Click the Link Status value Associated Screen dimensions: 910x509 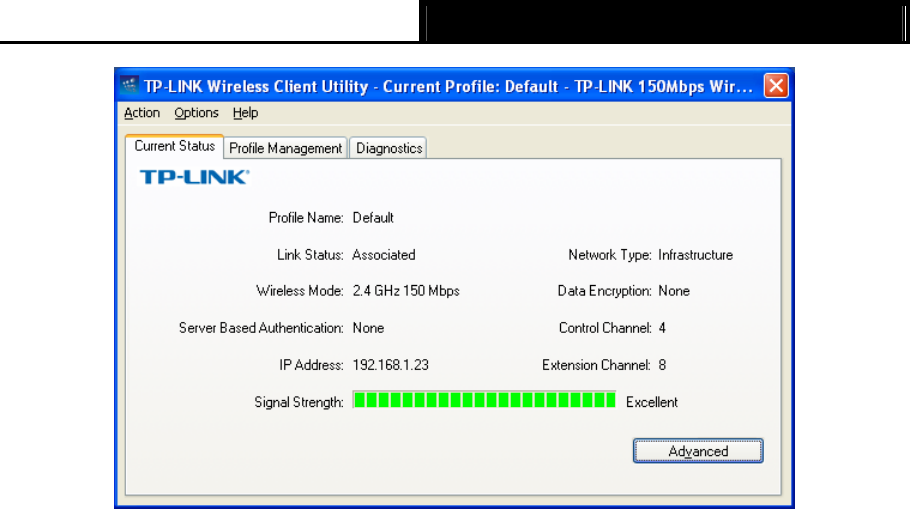tap(384, 255)
